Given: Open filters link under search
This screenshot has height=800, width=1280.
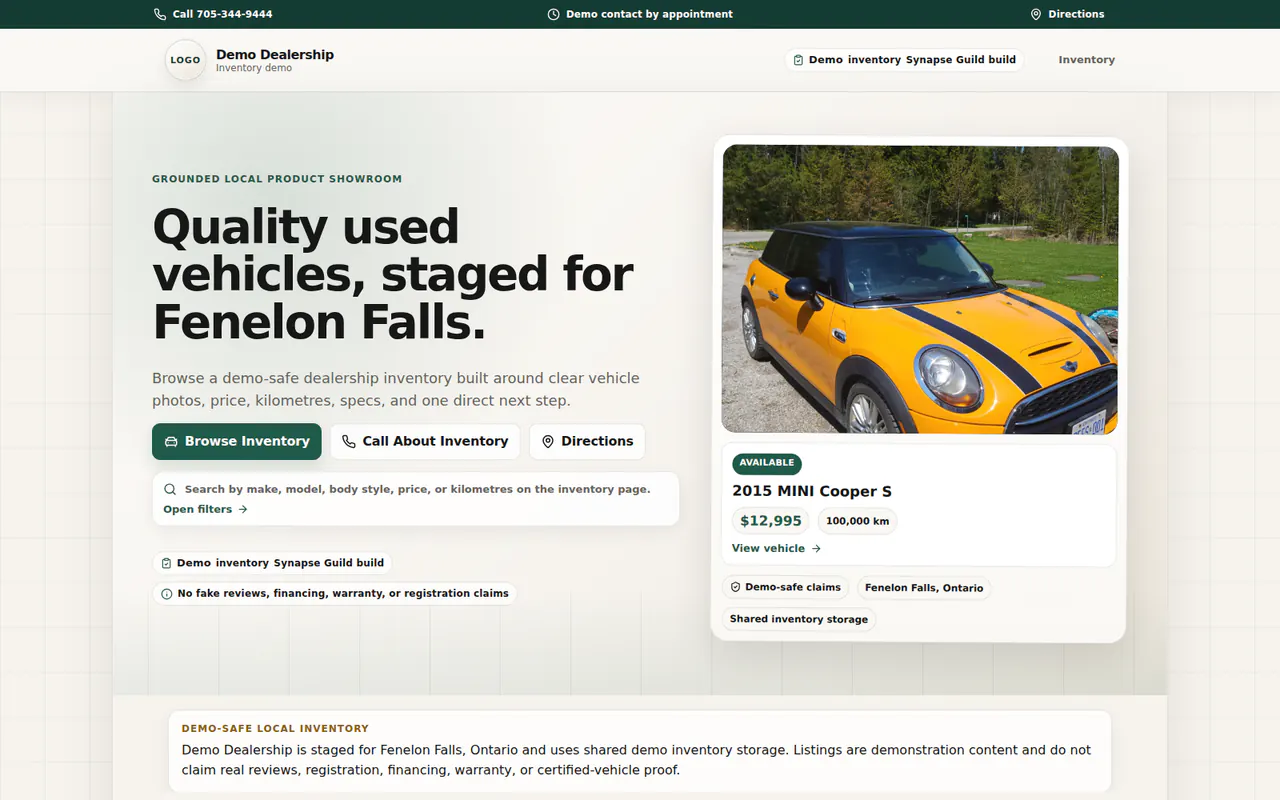Looking at the screenshot, I should pos(205,509).
